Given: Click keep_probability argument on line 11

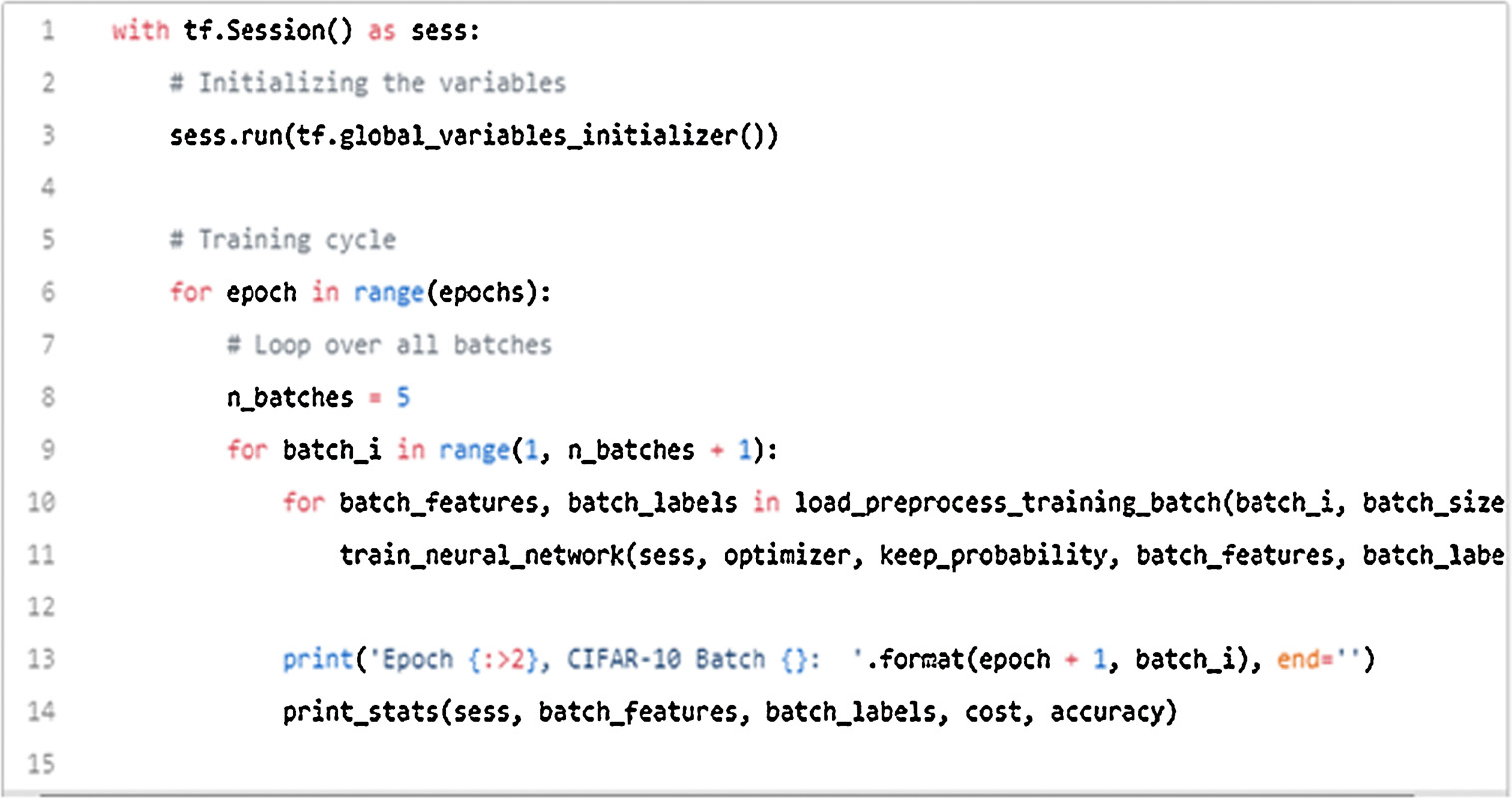Looking at the screenshot, I should point(993,555).
